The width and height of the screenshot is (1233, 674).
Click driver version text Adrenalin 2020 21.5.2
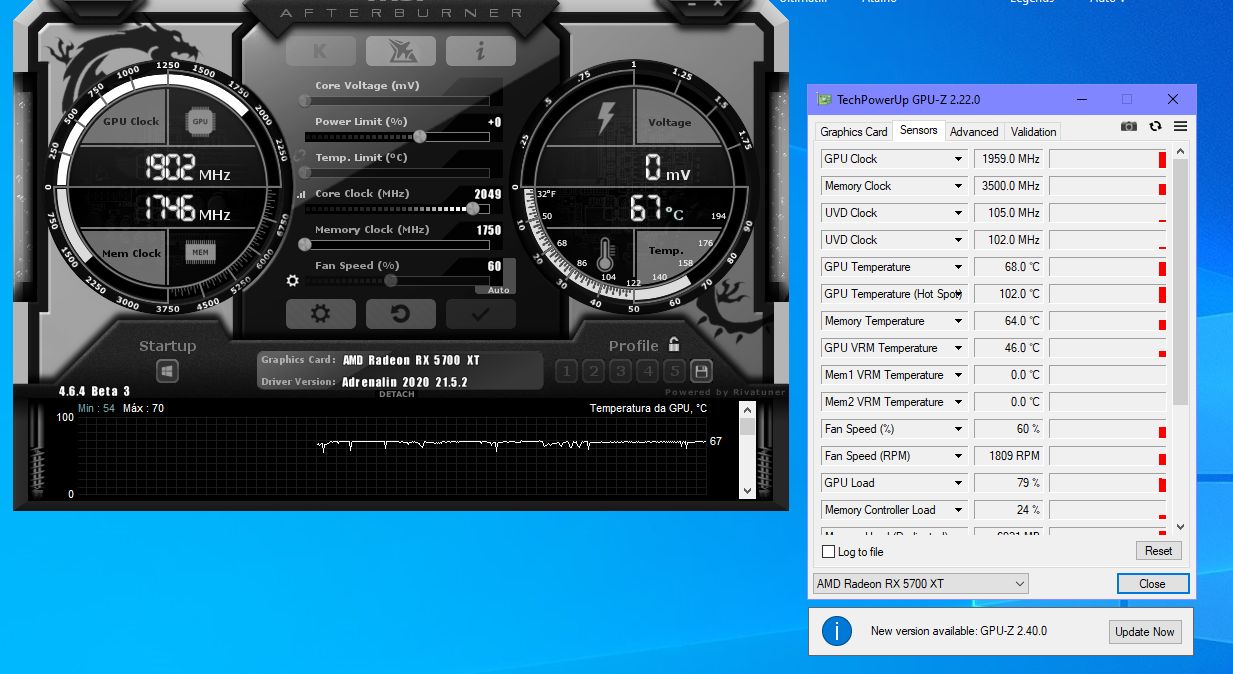(x=405, y=382)
